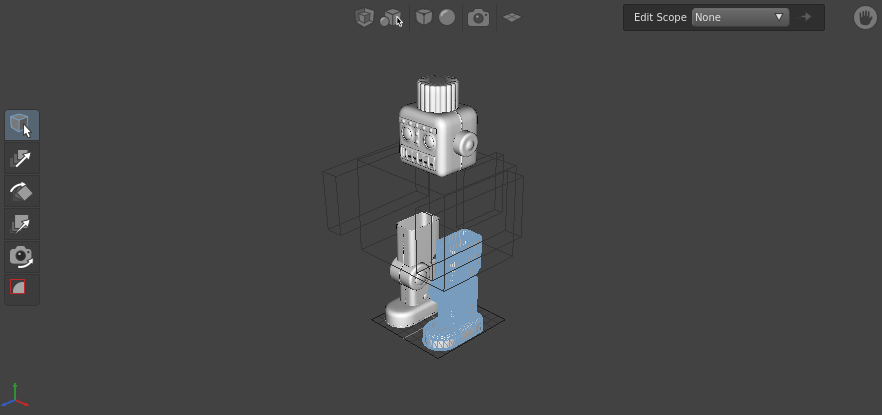Activate the Camera tool with rotate arrow
882x415 pixels.
[x=22, y=257]
